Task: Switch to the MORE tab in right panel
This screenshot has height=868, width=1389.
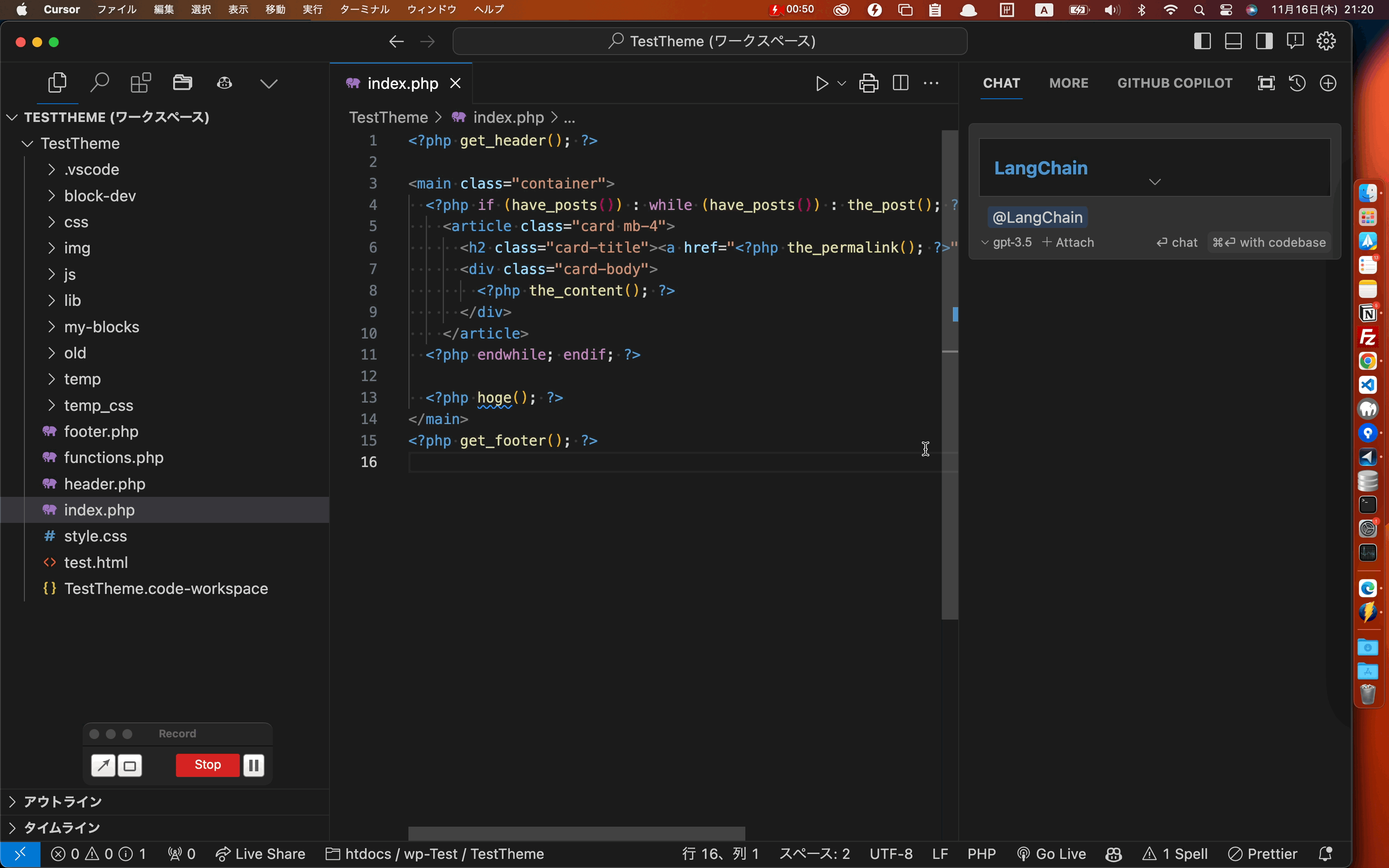Action: click(x=1068, y=83)
